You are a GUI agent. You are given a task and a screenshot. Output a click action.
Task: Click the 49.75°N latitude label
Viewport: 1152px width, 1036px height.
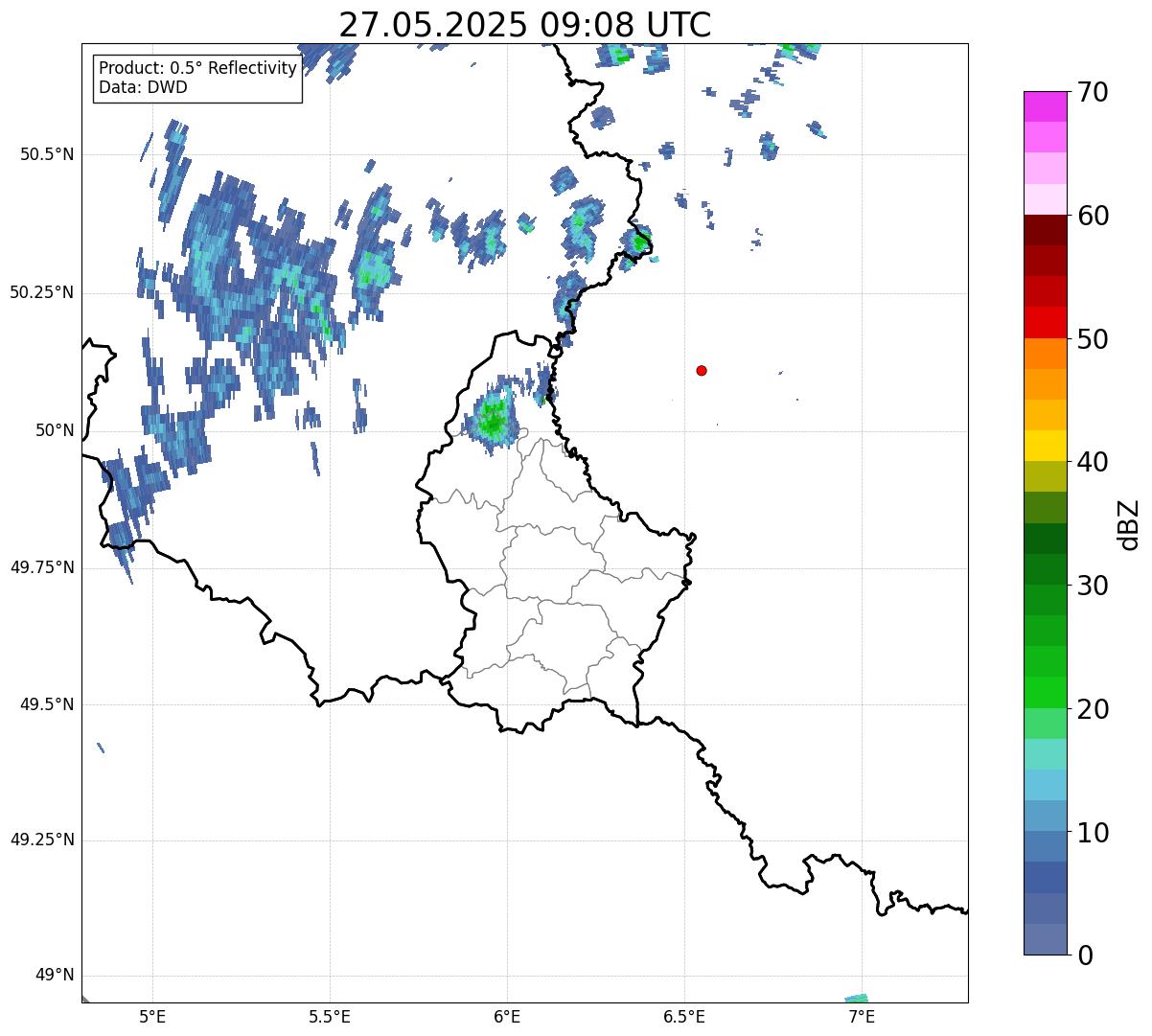click(x=42, y=567)
